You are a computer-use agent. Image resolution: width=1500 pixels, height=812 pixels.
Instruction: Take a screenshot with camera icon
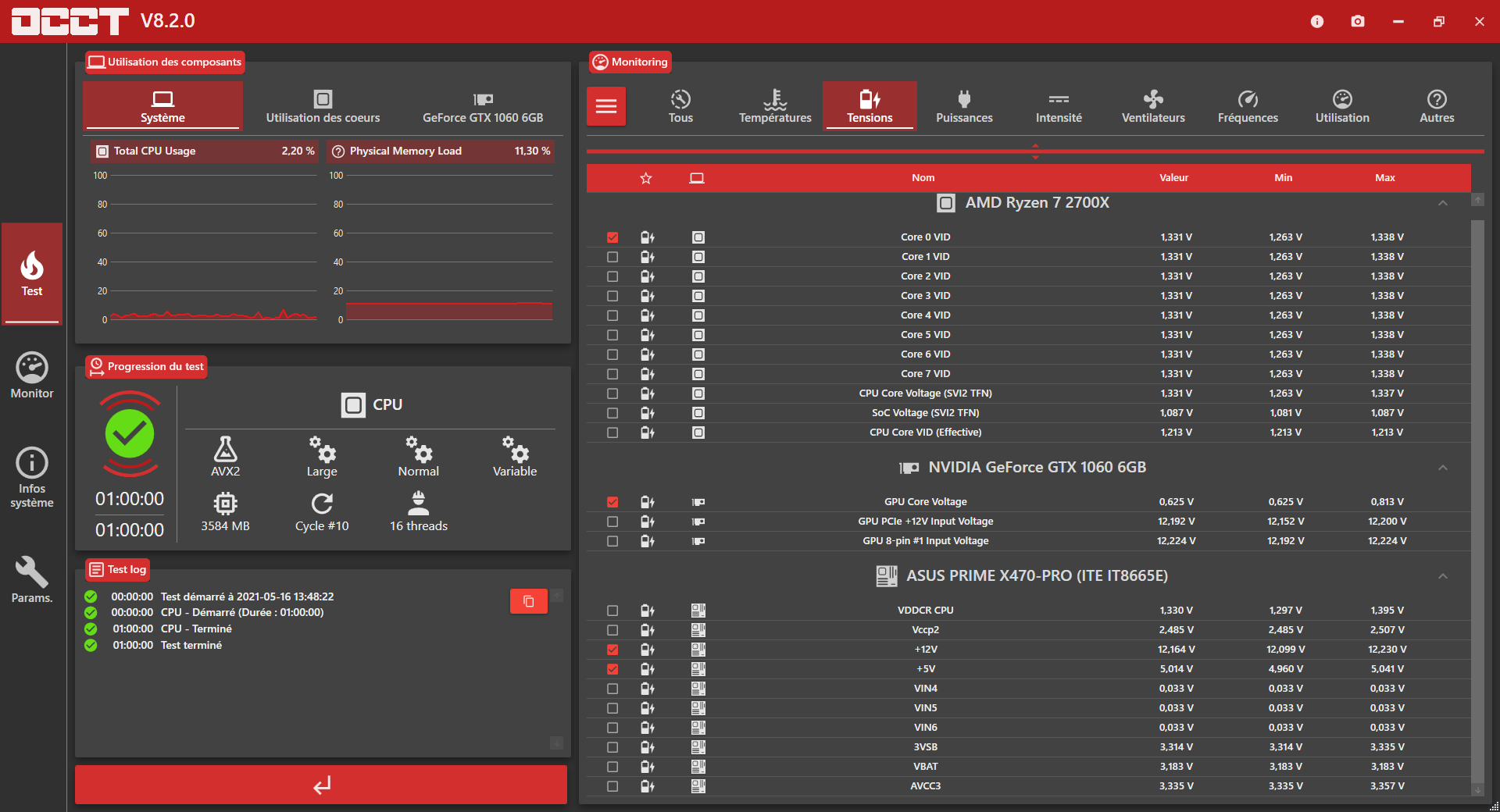tap(1358, 21)
